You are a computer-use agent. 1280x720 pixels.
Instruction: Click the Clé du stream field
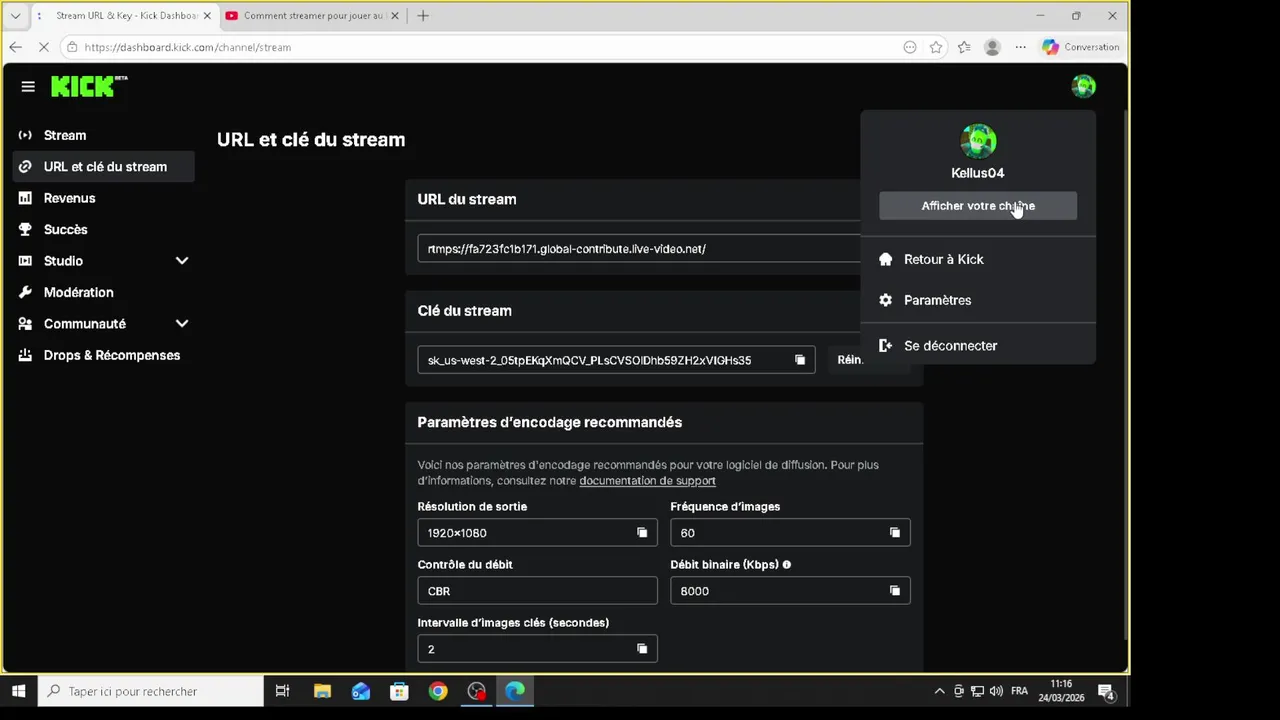coord(616,360)
